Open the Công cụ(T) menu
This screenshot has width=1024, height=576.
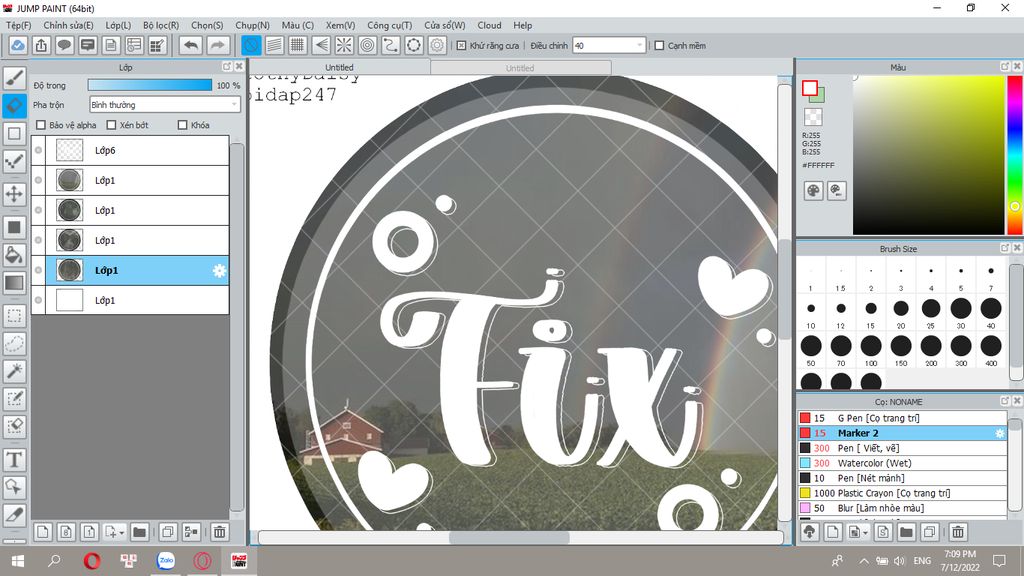[x=390, y=25]
